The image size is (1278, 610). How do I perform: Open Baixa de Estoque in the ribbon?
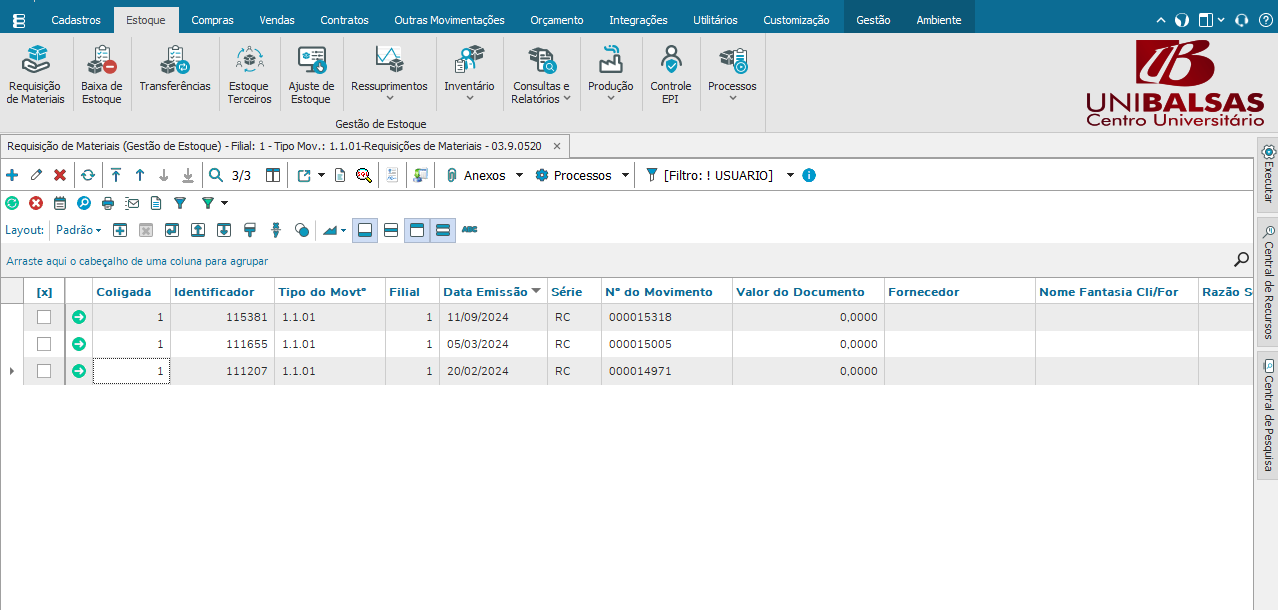coord(101,62)
